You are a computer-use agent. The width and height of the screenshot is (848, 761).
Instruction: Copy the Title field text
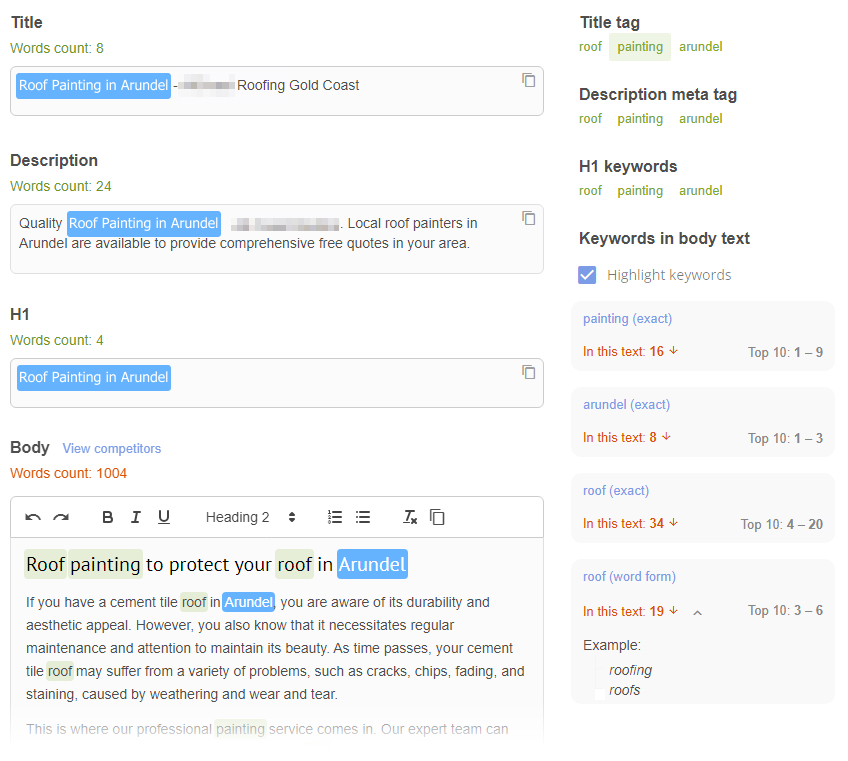pyautogui.click(x=528, y=80)
